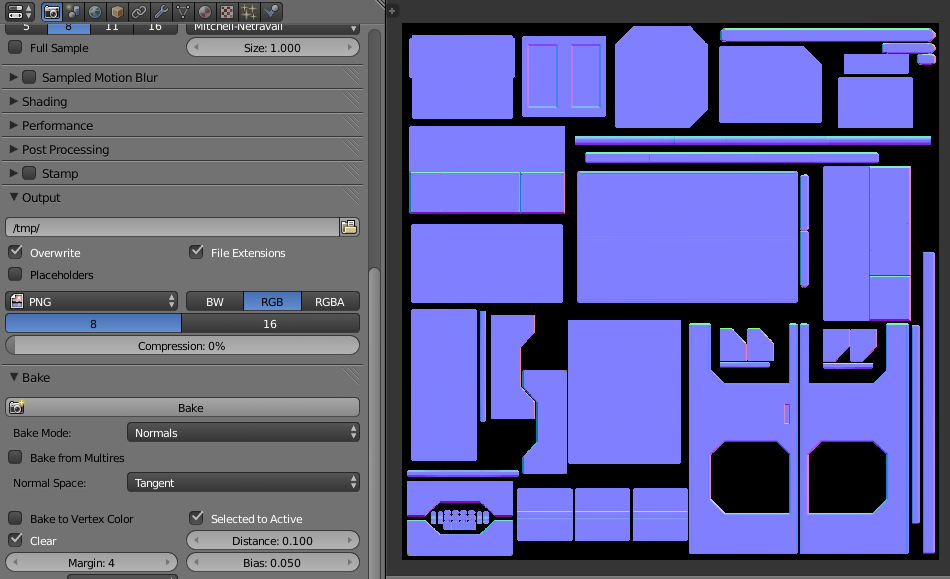Increase the Size value with right arrow

click(x=350, y=47)
